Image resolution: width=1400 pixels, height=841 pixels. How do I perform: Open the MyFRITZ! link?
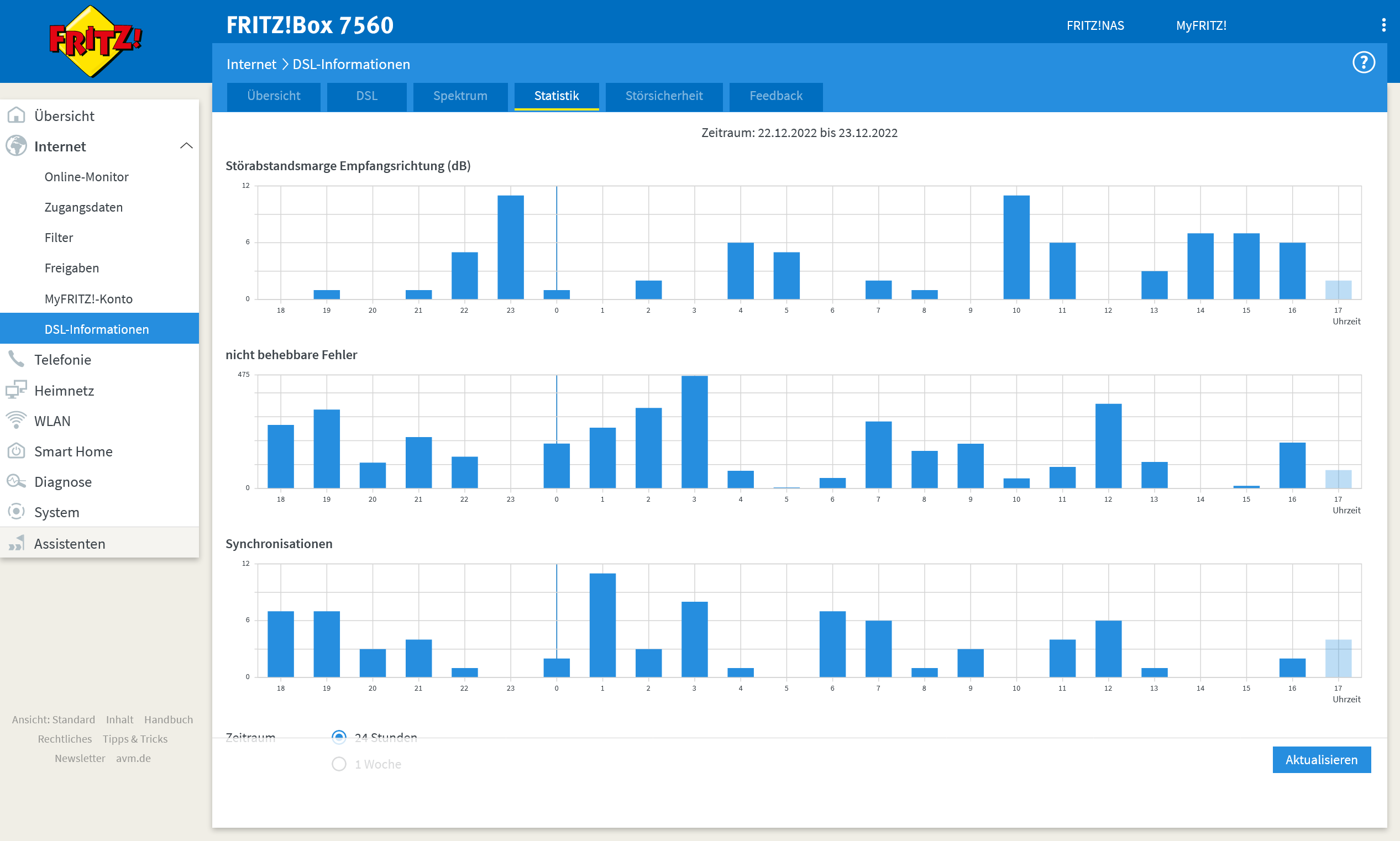click(x=1200, y=25)
